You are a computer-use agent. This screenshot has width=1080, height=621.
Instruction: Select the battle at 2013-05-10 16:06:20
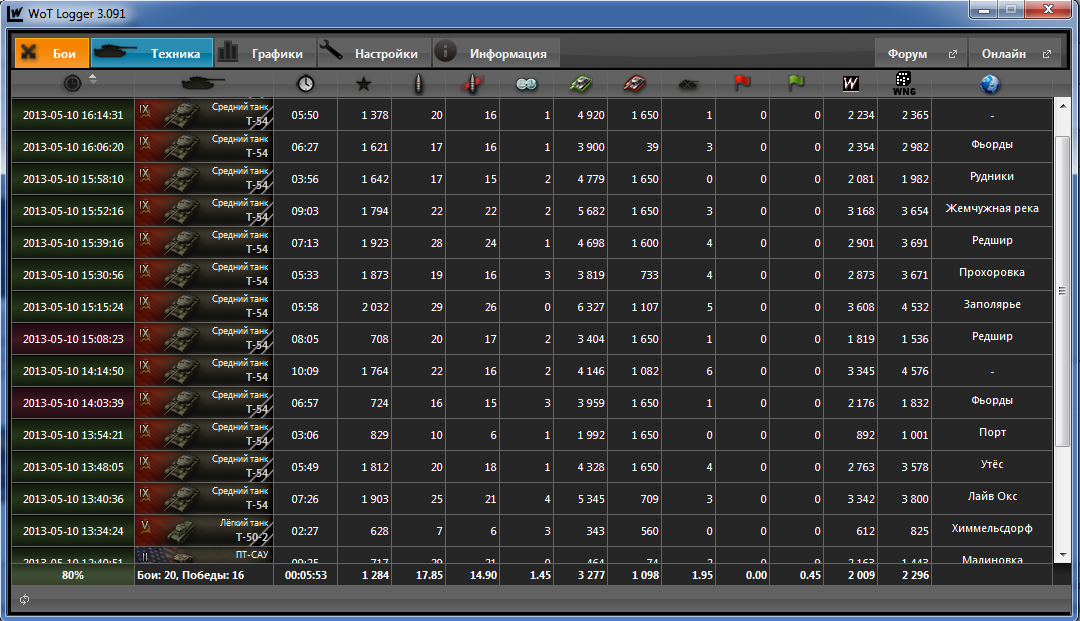coord(532,147)
